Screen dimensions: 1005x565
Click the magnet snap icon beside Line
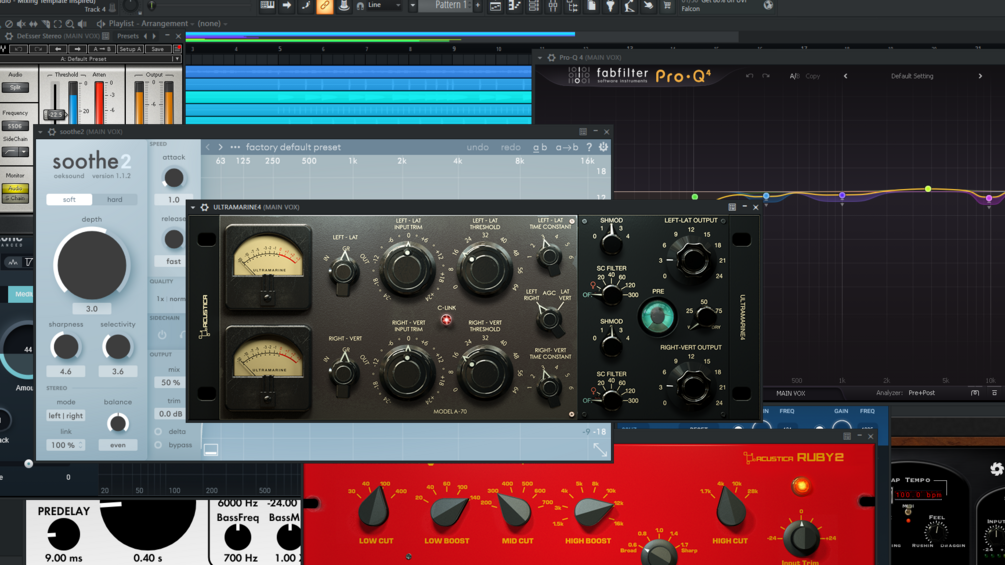(360, 6)
